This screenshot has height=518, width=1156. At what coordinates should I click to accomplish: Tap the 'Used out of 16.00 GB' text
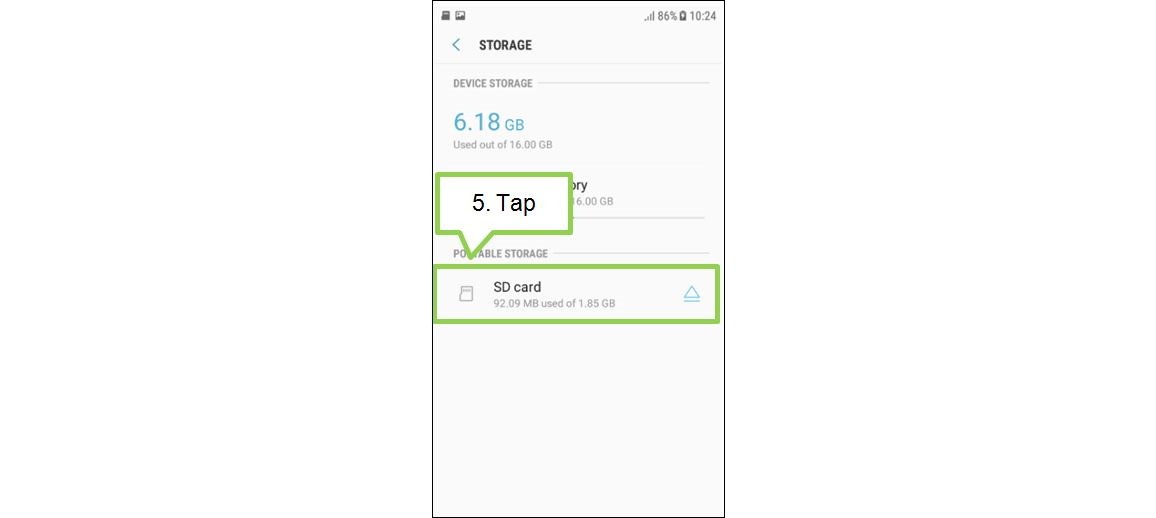pos(503,144)
